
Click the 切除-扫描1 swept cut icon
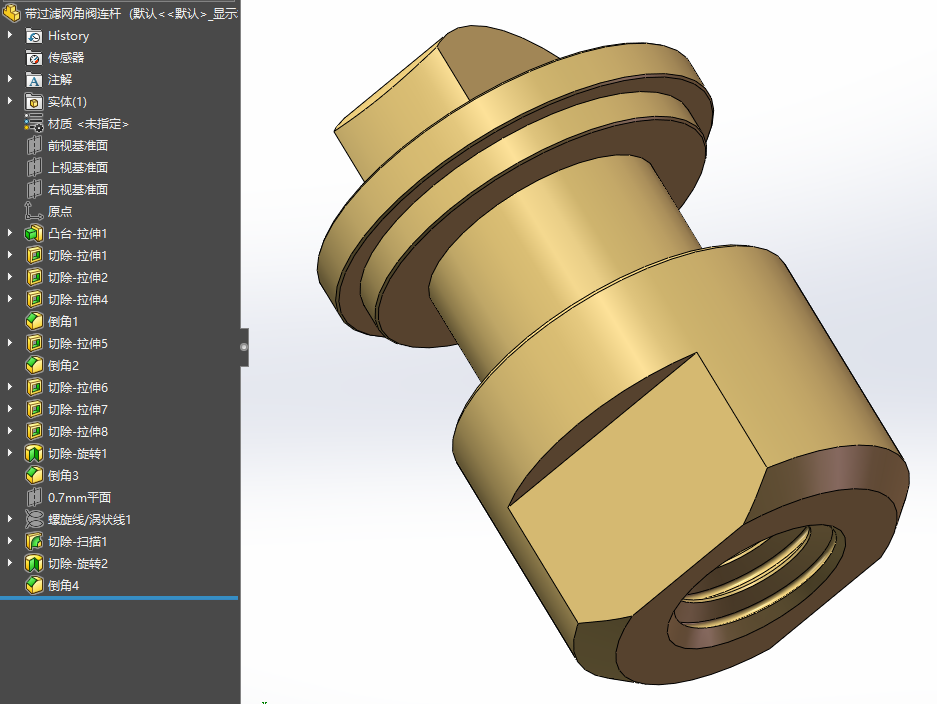pyautogui.click(x=34, y=541)
